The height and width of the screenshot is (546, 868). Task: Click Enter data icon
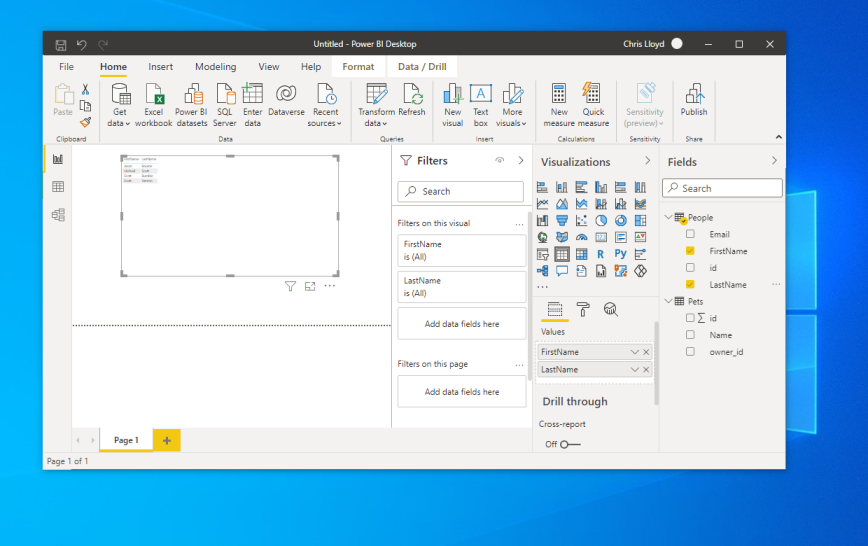[x=252, y=94]
